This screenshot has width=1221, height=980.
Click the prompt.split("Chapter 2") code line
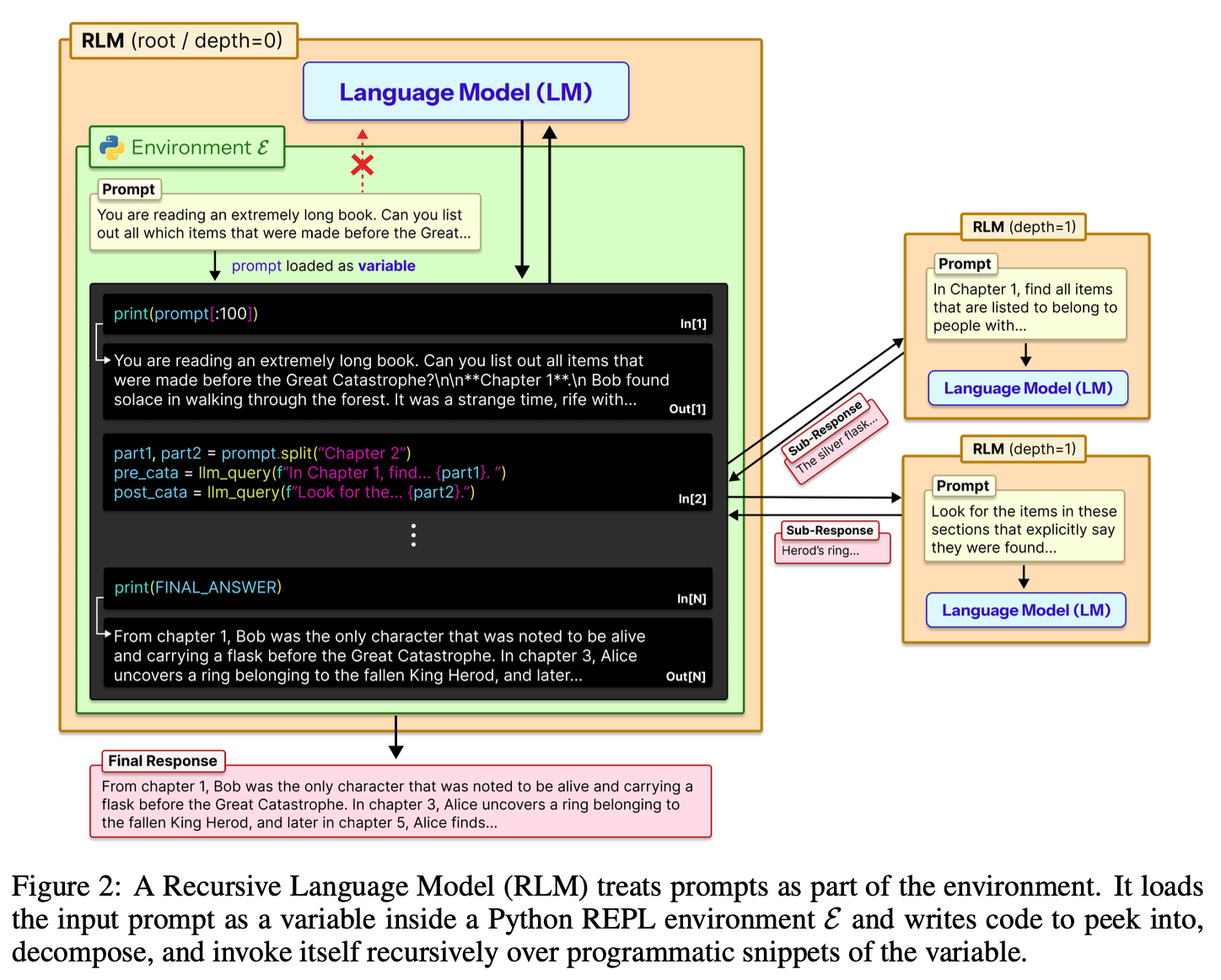point(262,454)
